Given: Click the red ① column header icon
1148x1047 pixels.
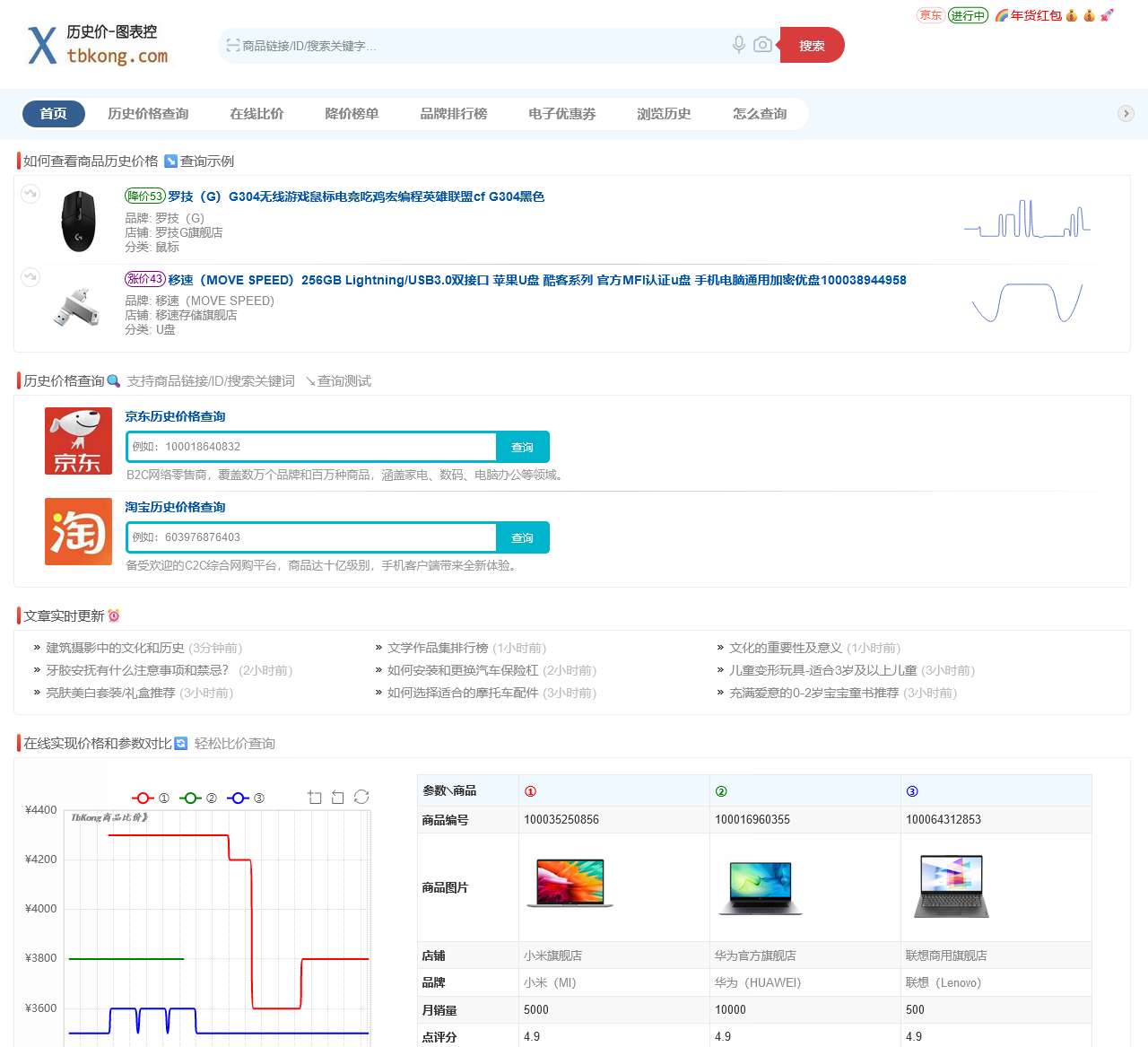Looking at the screenshot, I should tap(530, 791).
